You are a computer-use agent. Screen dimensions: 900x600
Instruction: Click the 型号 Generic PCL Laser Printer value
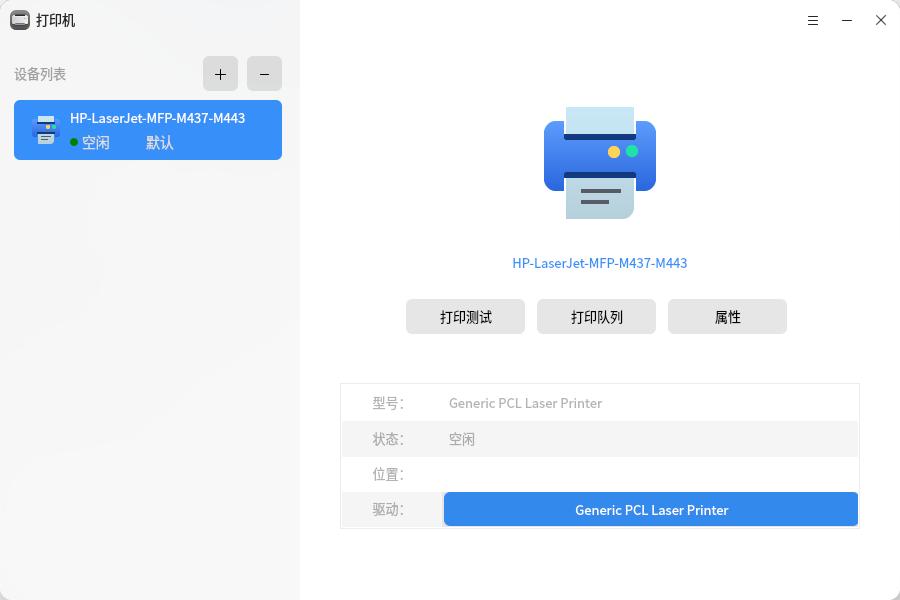click(x=525, y=403)
